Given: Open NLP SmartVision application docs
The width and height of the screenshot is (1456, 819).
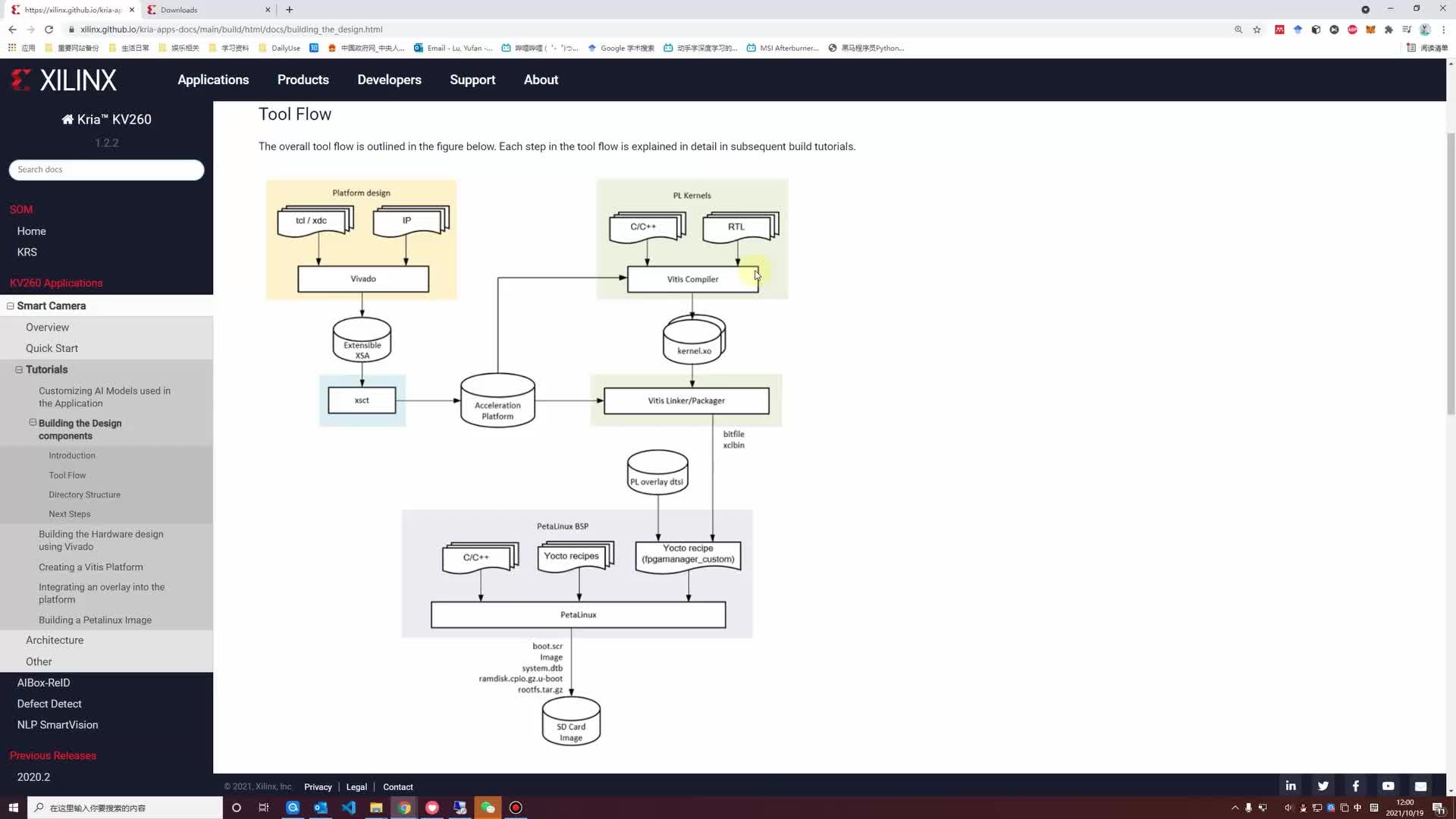Looking at the screenshot, I should click(58, 725).
